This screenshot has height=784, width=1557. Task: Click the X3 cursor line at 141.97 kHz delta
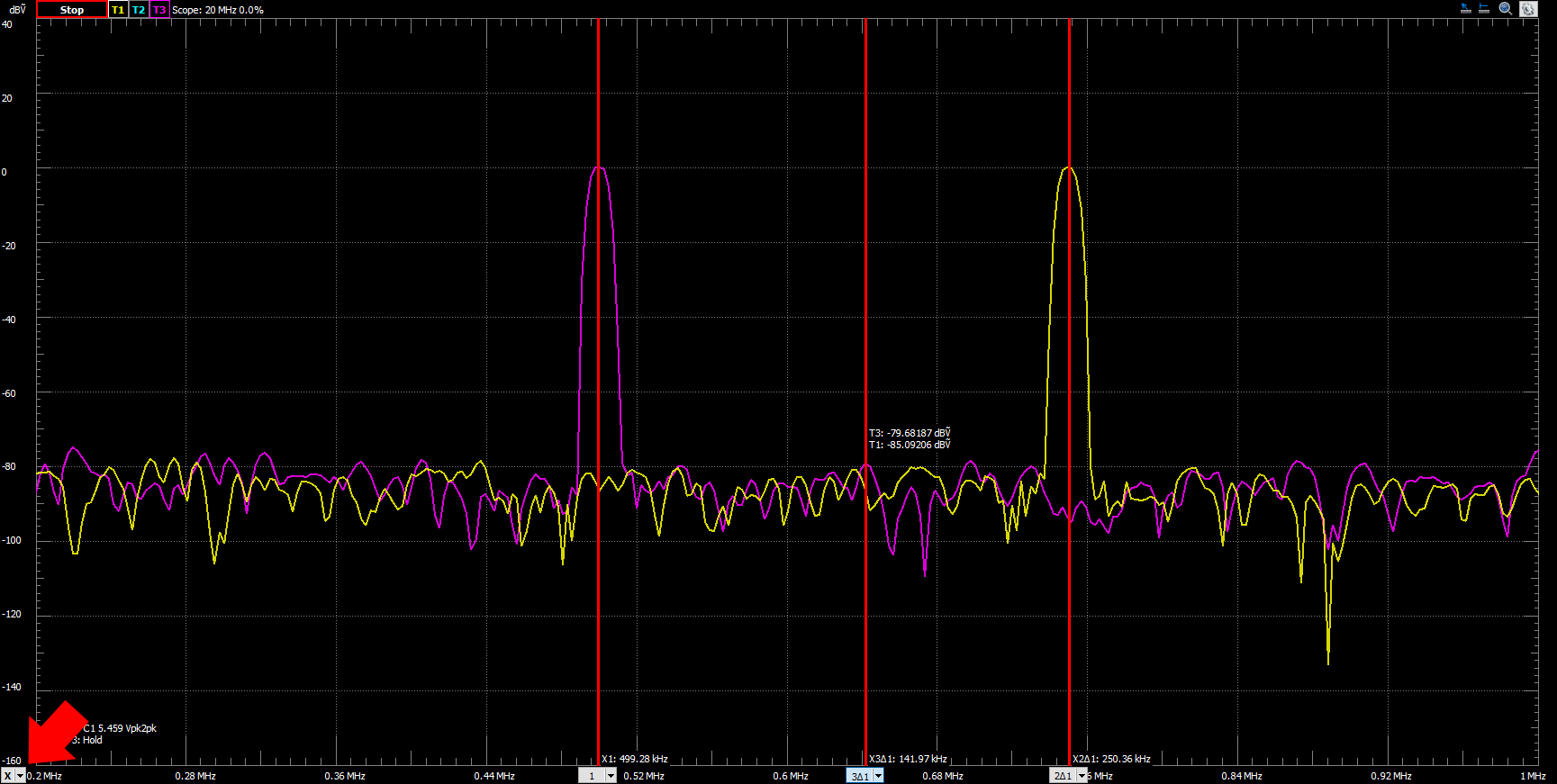[x=865, y=392]
